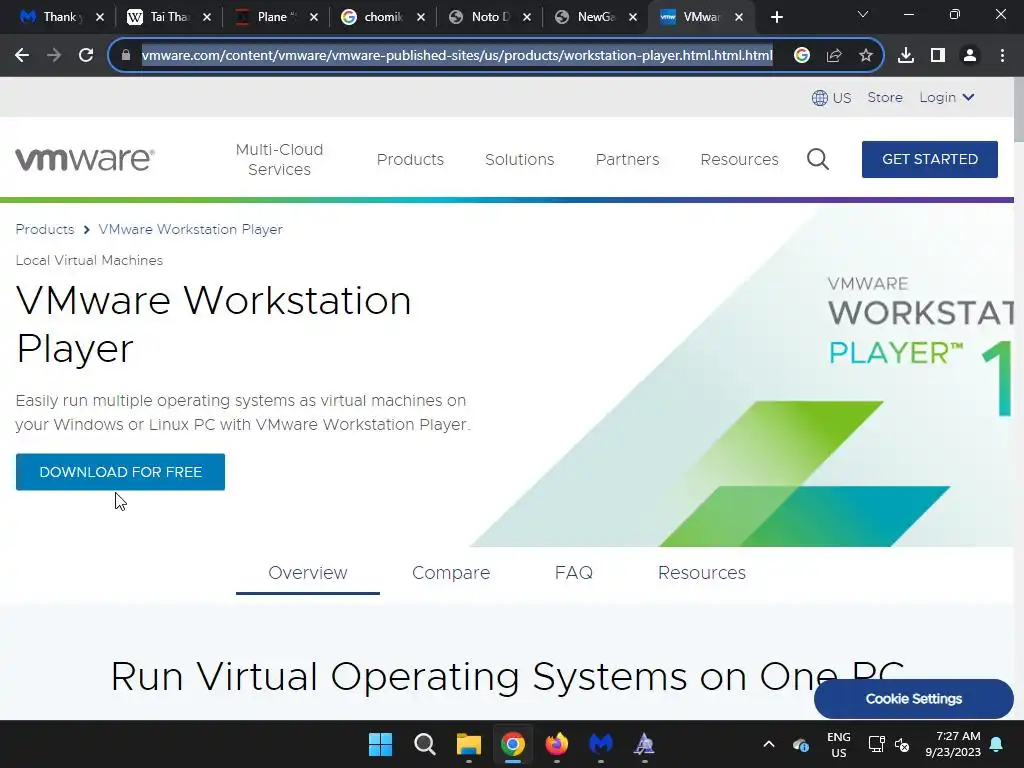Open a new tab with plus button
This screenshot has width=1024, height=768.
[x=776, y=17]
